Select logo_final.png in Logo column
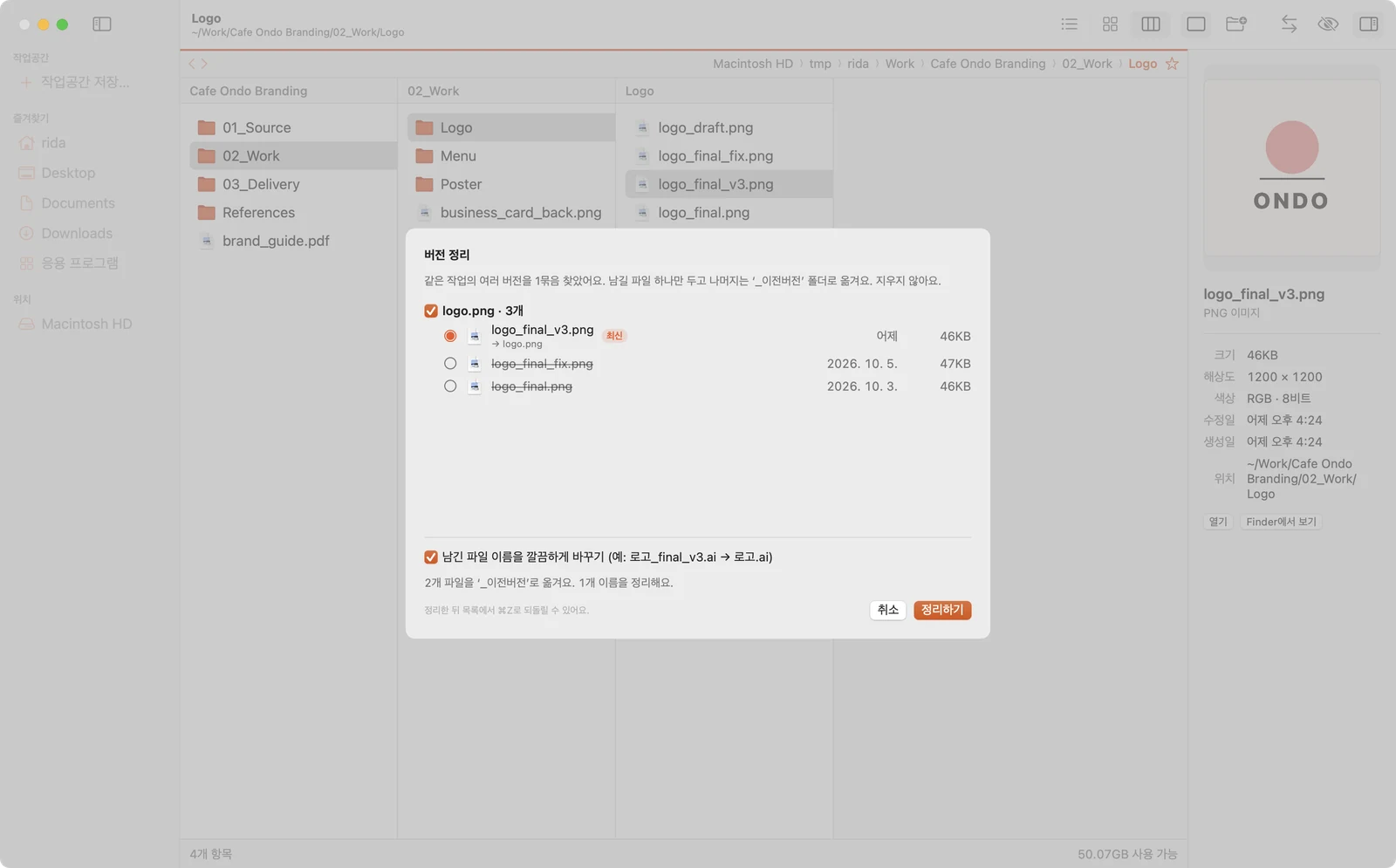 [x=729, y=213]
